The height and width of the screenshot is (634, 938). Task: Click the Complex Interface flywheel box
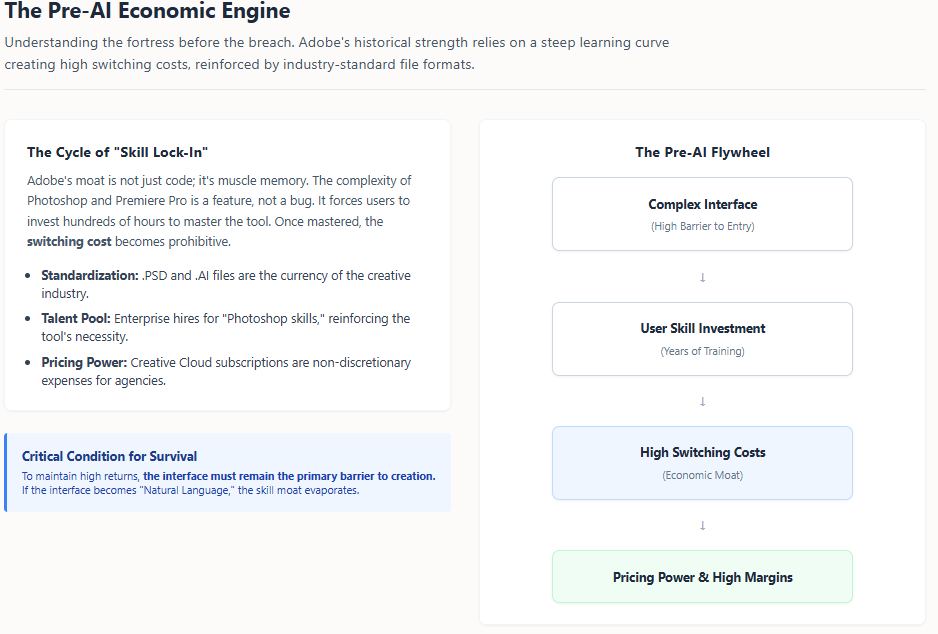point(702,214)
